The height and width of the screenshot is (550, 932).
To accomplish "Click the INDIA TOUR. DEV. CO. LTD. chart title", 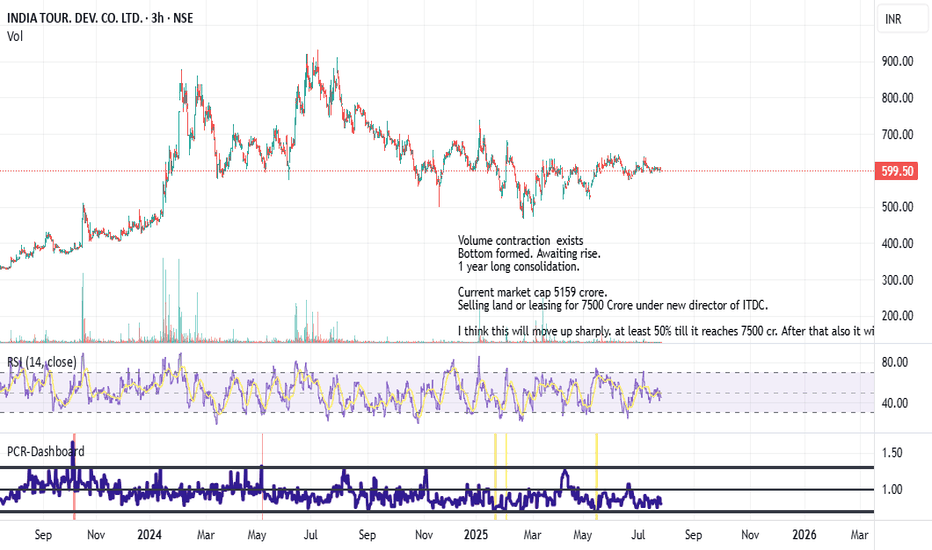I will click(100, 18).
